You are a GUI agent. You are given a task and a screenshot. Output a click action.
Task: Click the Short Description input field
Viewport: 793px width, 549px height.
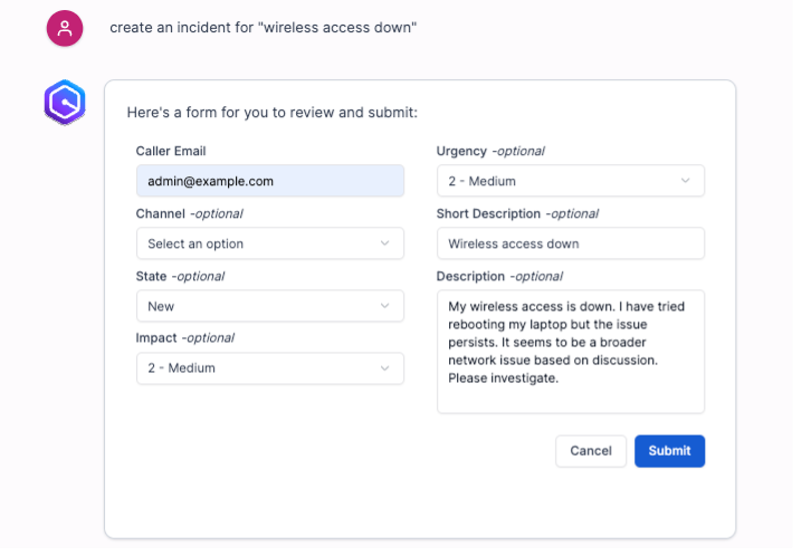(x=570, y=244)
